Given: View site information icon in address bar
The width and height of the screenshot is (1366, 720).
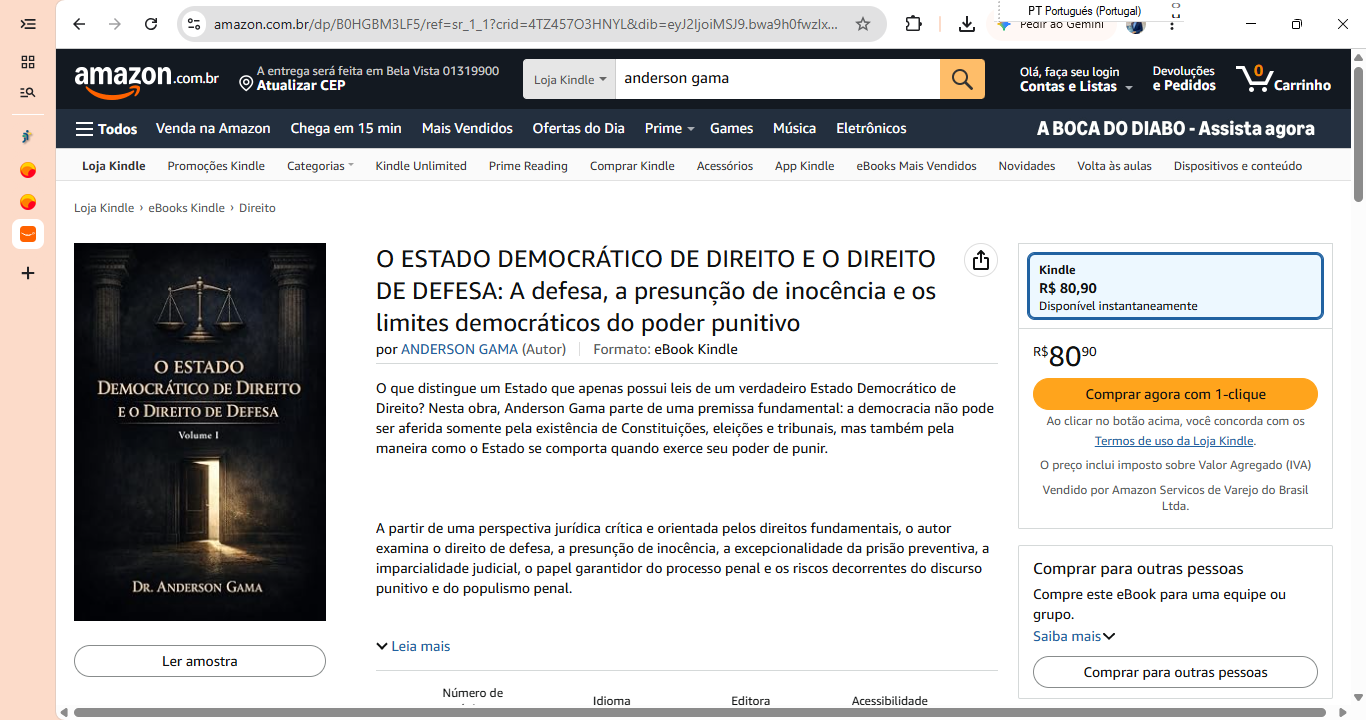Looking at the screenshot, I should [194, 24].
